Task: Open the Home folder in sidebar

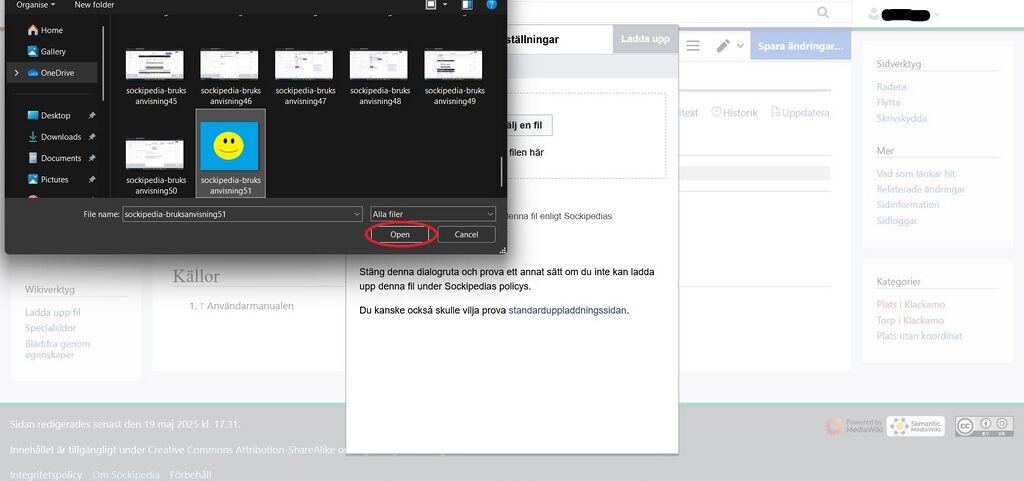Action: click(x=51, y=30)
